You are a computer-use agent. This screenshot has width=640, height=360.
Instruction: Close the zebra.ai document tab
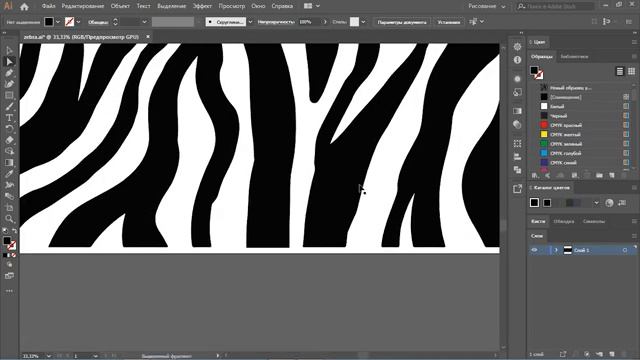pyautogui.click(x=148, y=37)
